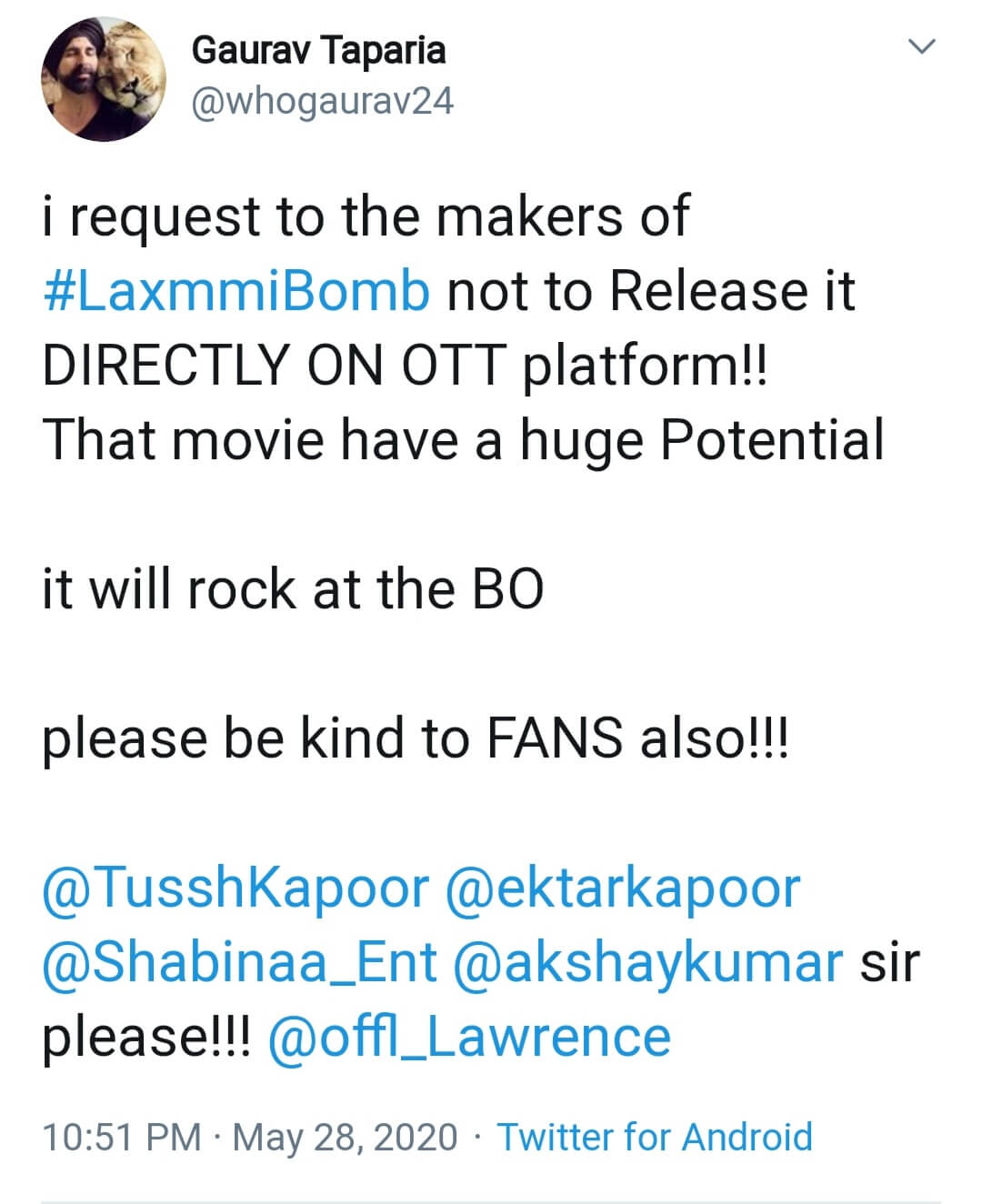This screenshot has width=982, height=1204.
Task: Open the Twitter for Android source link
Action: tap(655, 1137)
